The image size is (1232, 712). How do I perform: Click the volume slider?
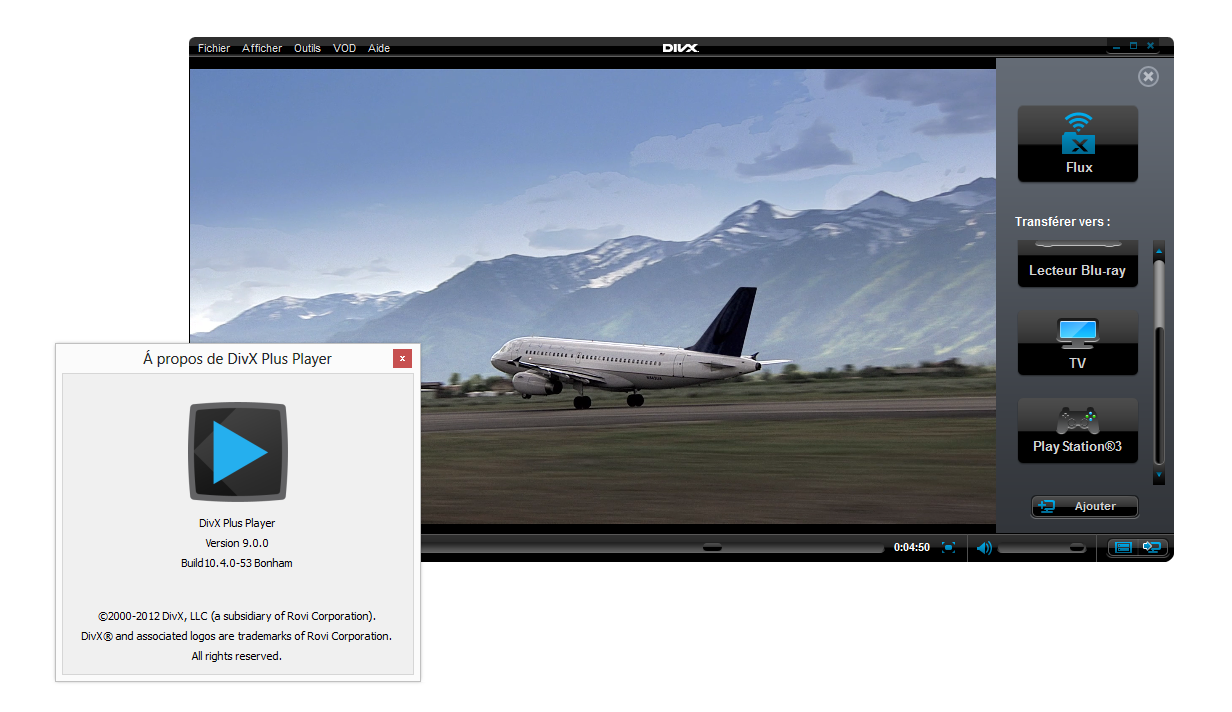[x=1042, y=547]
